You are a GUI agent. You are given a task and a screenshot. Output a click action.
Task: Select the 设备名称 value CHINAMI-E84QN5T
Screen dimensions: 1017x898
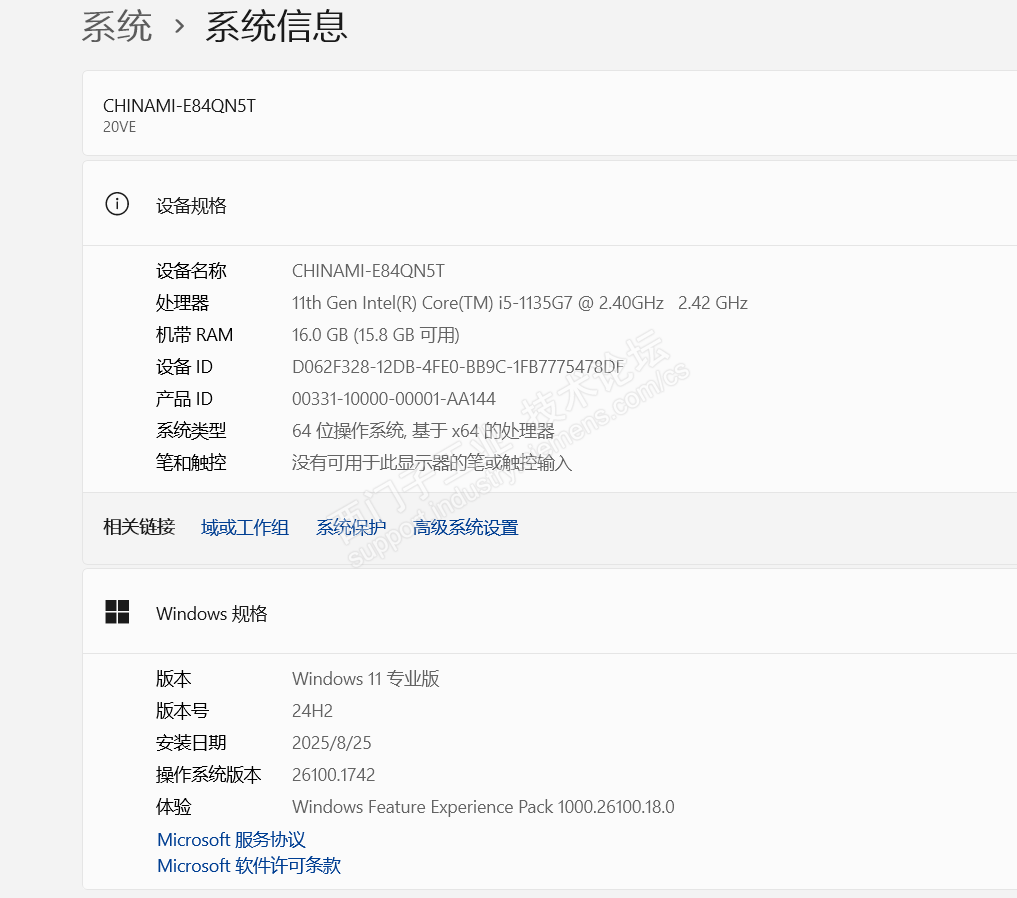(368, 270)
